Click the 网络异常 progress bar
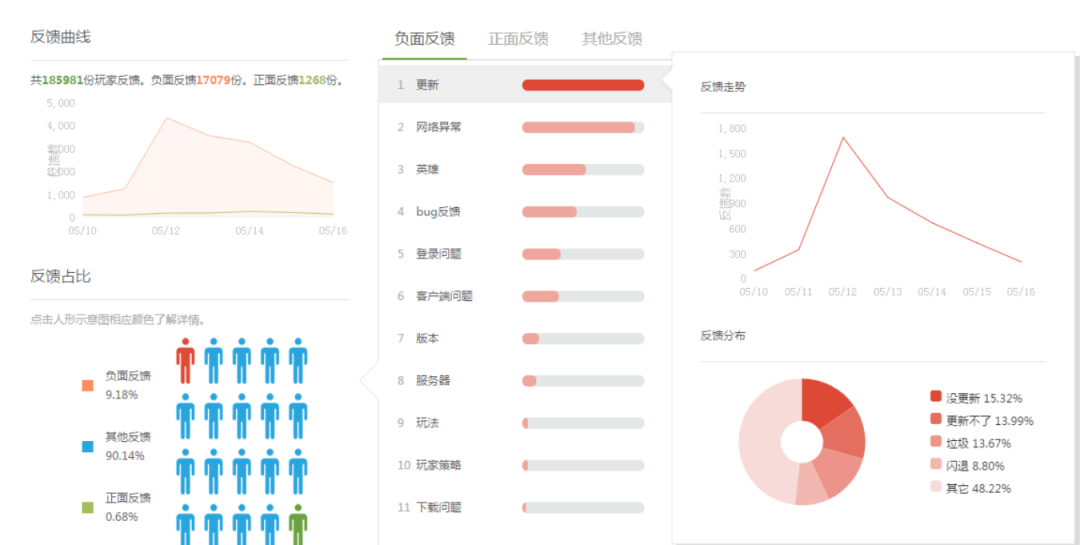 (x=583, y=127)
